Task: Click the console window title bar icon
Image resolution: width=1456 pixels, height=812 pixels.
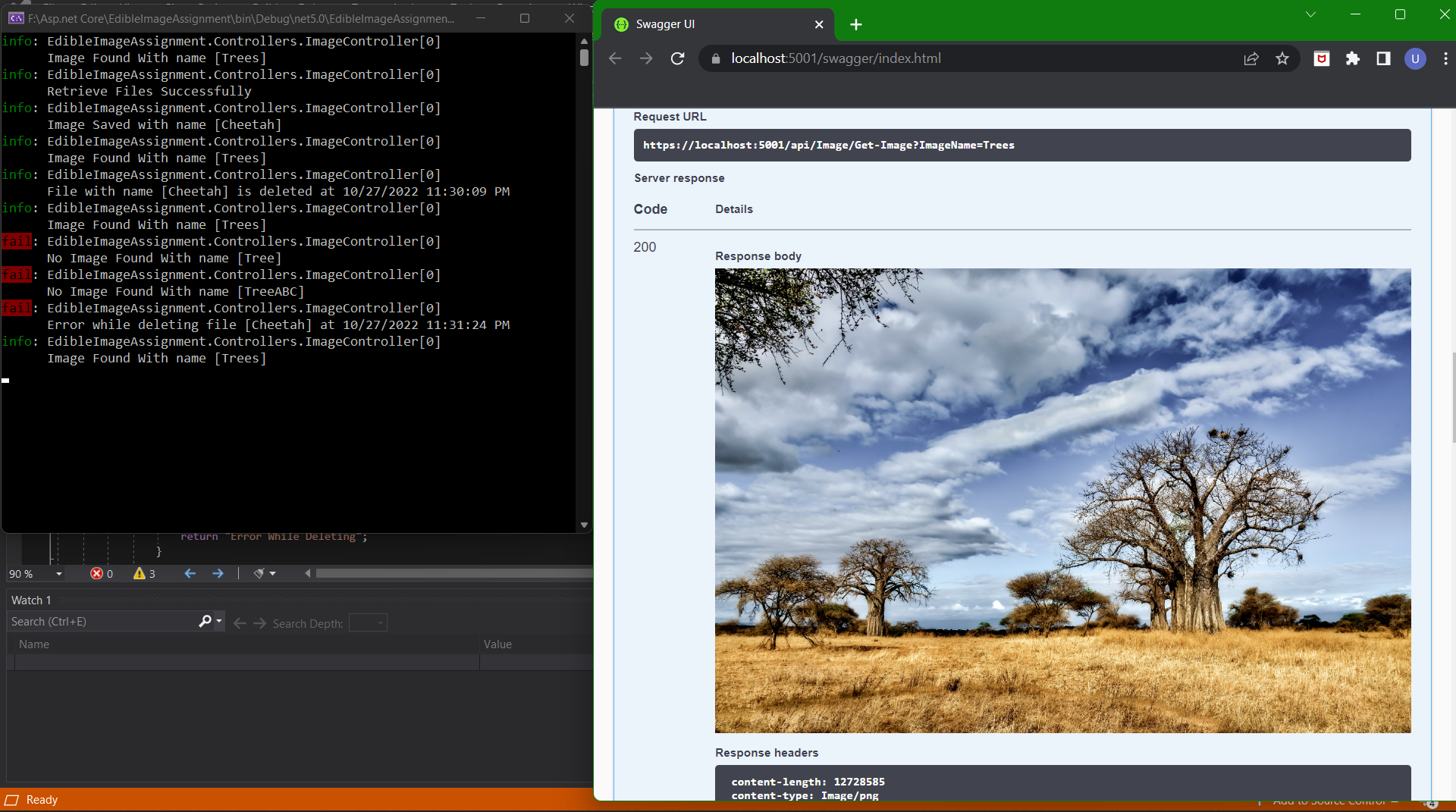Action: [16, 18]
